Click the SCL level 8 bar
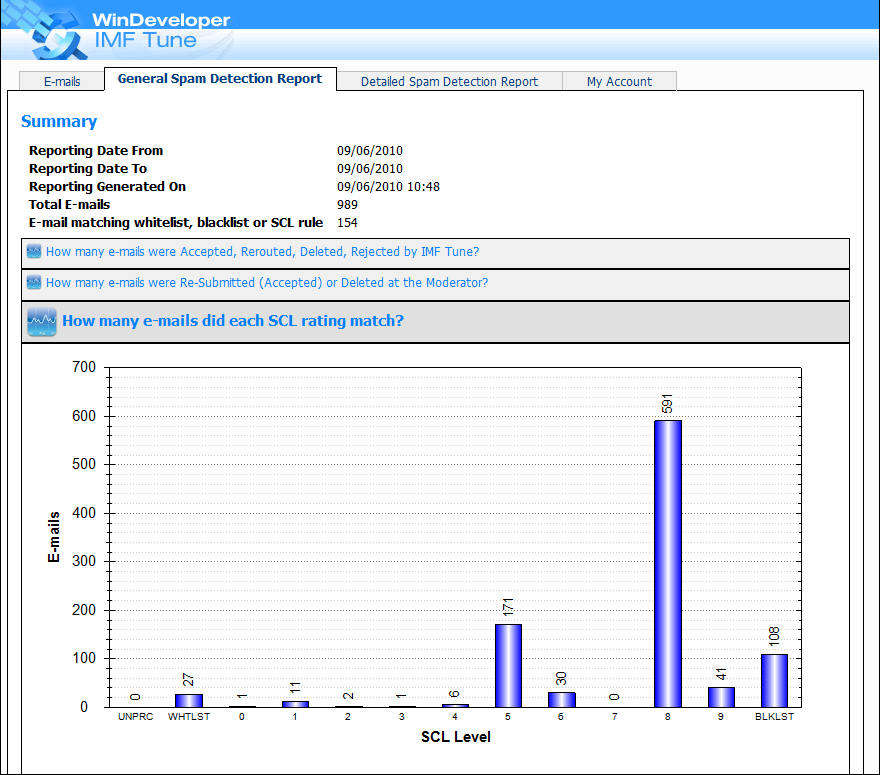Screen dimensions: 880x775 coord(668,563)
